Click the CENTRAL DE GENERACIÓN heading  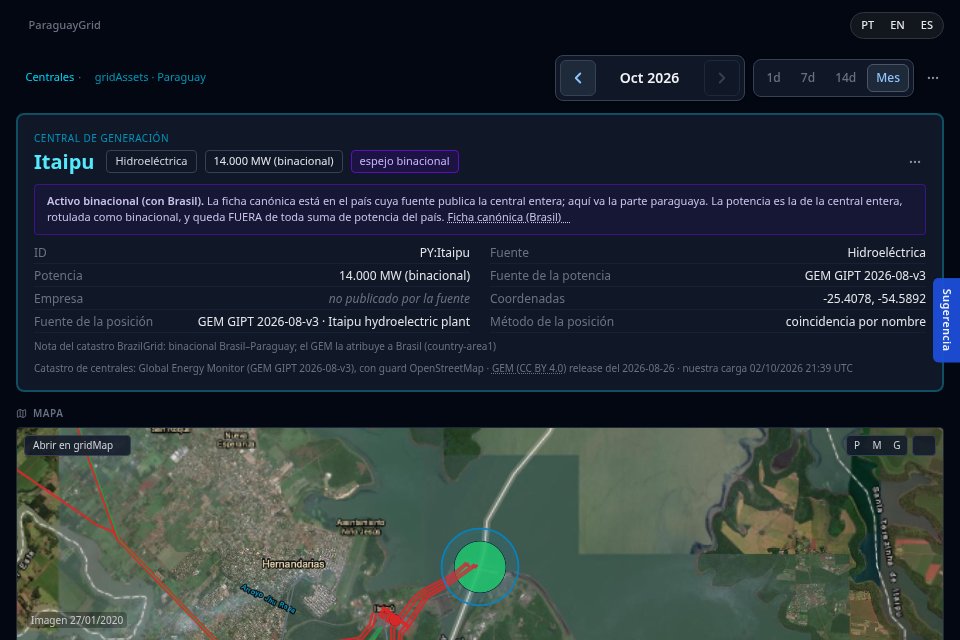pyautogui.click(x=101, y=138)
